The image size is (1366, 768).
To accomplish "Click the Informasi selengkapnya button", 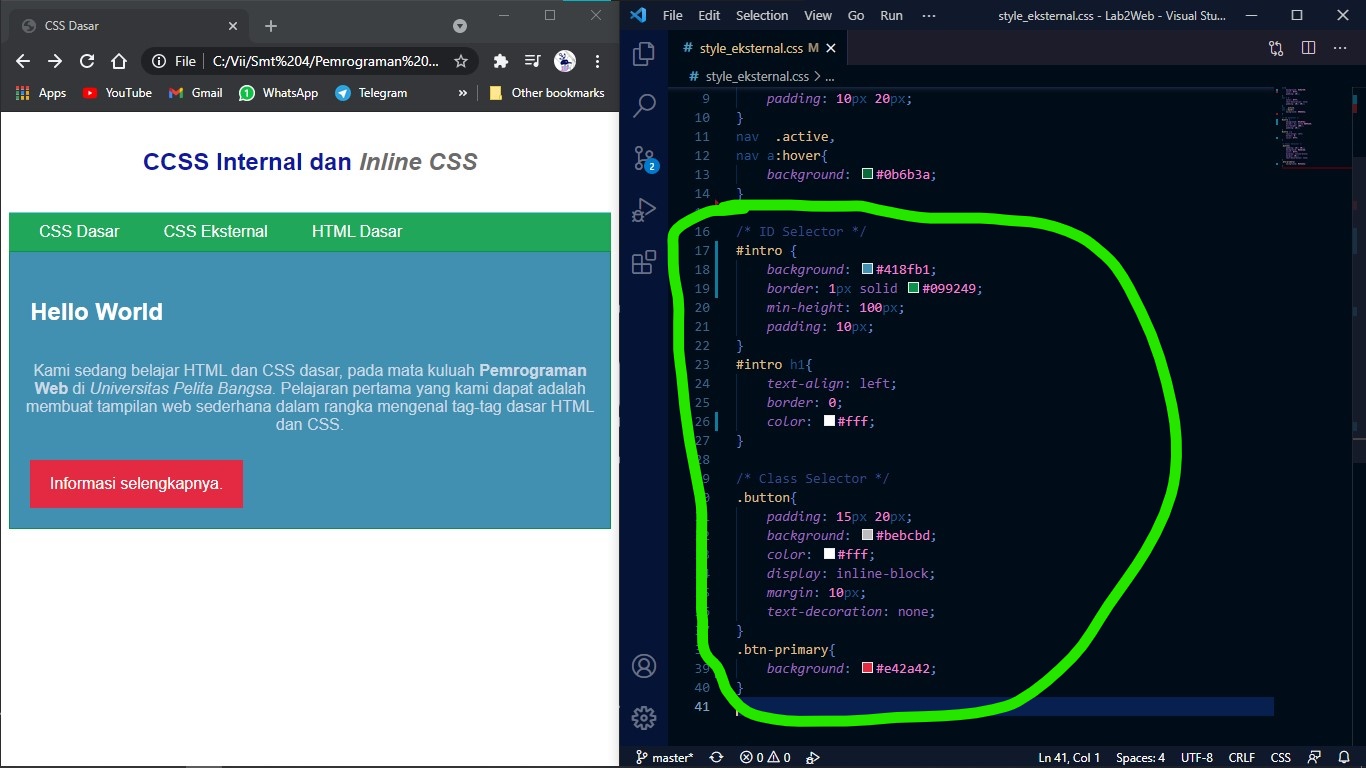I will [x=136, y=483].
